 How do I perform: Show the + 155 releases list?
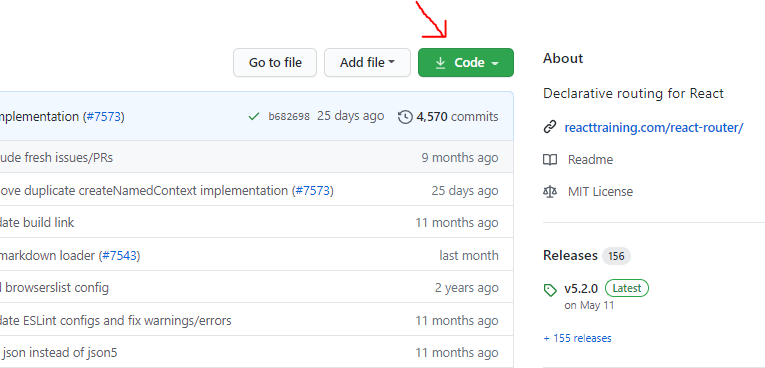pyautogui.click(x=577, y=338)
